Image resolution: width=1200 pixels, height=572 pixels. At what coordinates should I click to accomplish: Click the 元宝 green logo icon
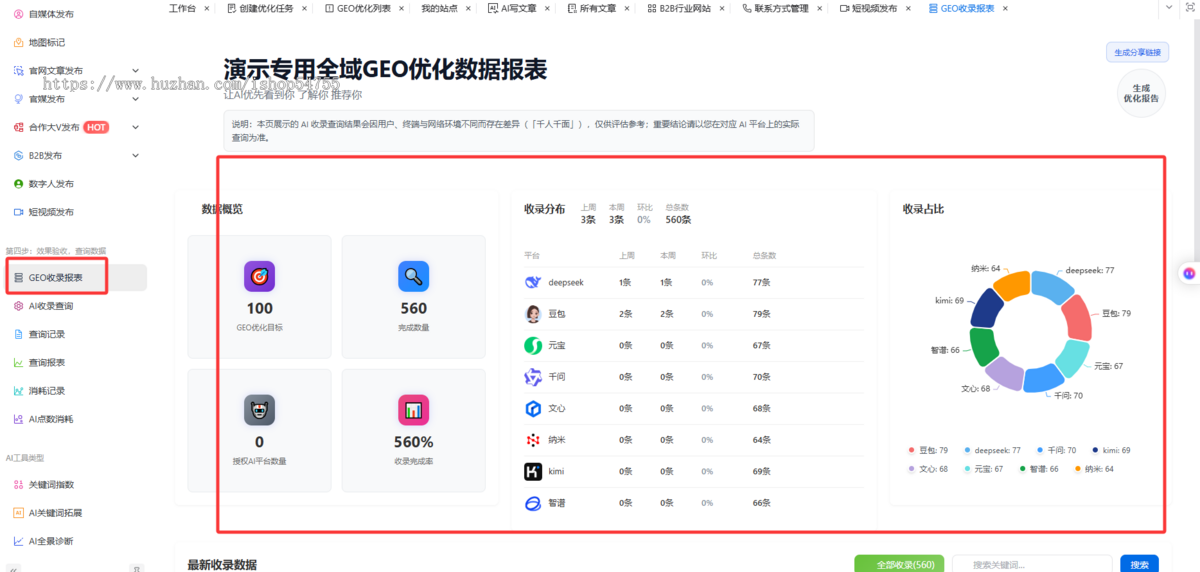click(x=533, y=345)
